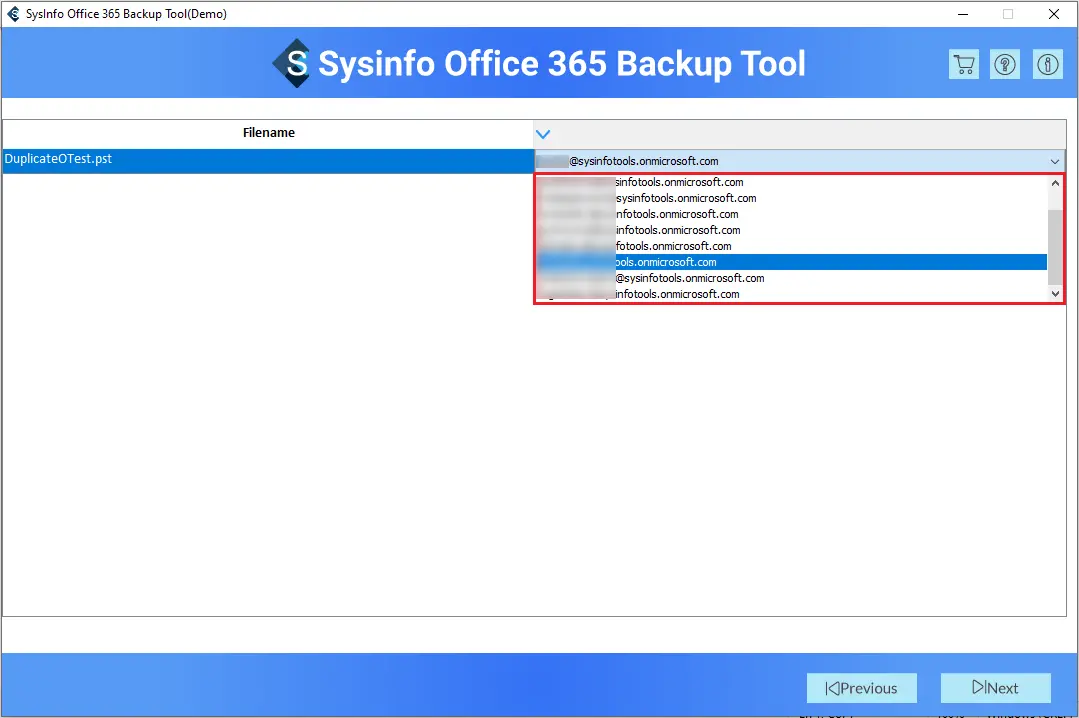The image size is (1079, 718).
Task: Minimize the SysInfo Backup Tool window
Action: point(963,14)
